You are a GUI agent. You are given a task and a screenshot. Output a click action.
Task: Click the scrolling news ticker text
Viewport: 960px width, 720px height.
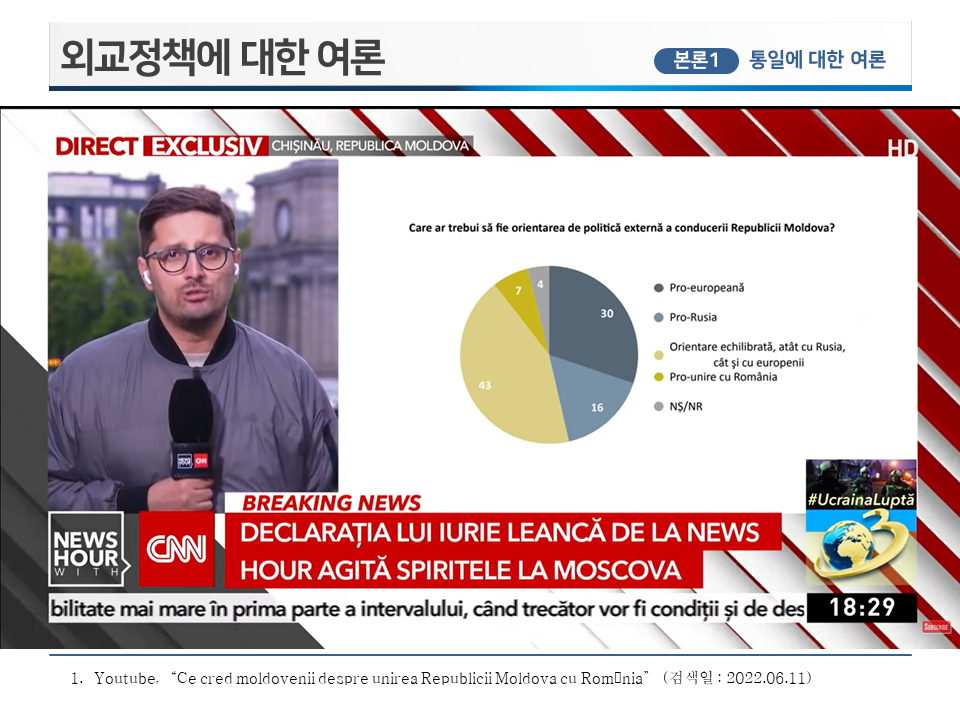coord(427,609)
